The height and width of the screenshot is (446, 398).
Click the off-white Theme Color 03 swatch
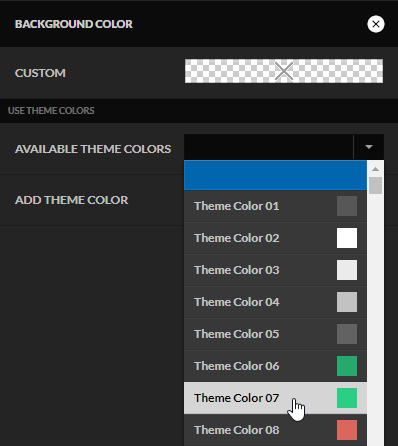347,270
